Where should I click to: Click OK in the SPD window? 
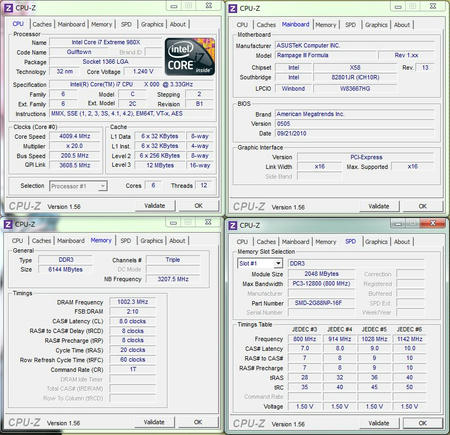tap(423, 423)
